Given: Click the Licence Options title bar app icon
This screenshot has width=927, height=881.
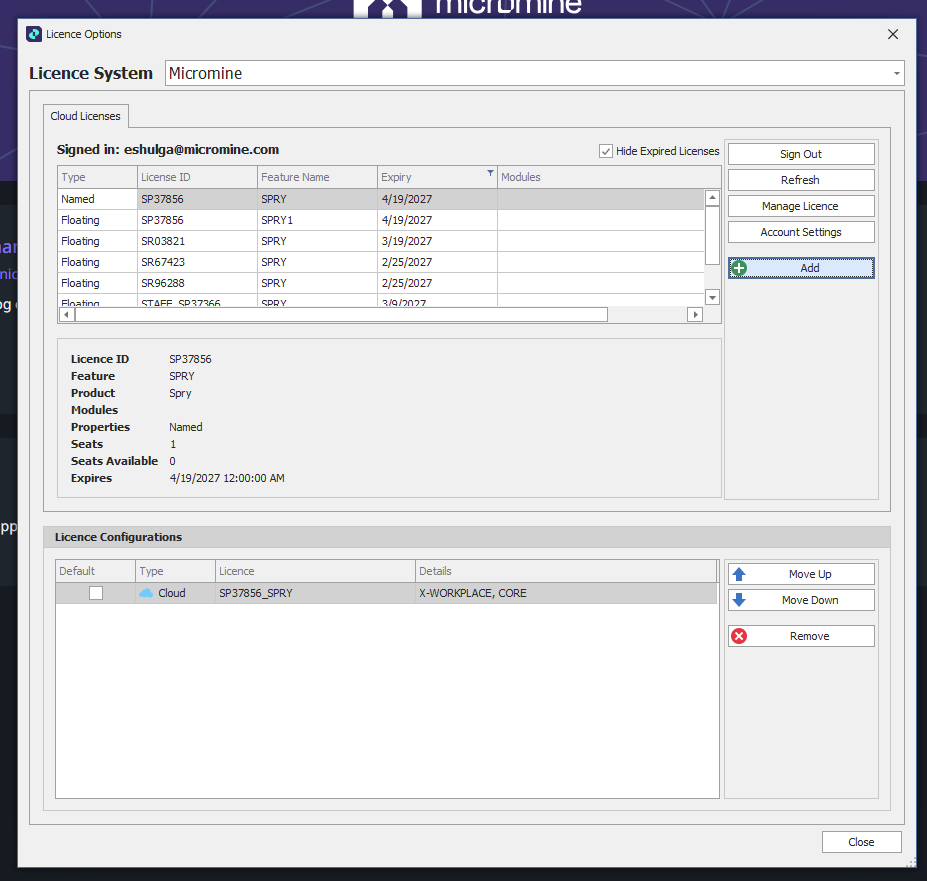Looking at the screenshot, I should pyautogui.click(x=34, y=34).
